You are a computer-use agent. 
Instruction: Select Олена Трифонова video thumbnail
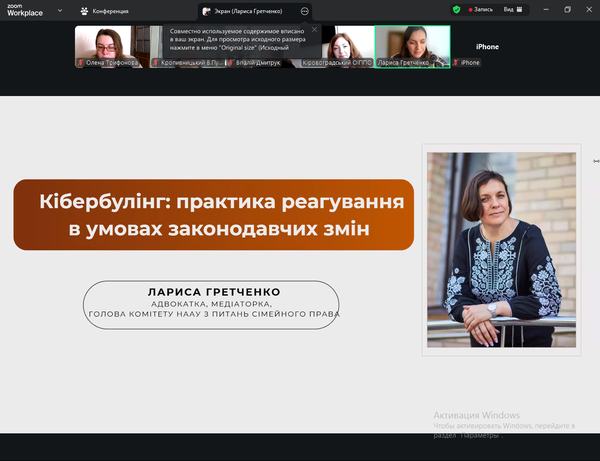(111, 45)
